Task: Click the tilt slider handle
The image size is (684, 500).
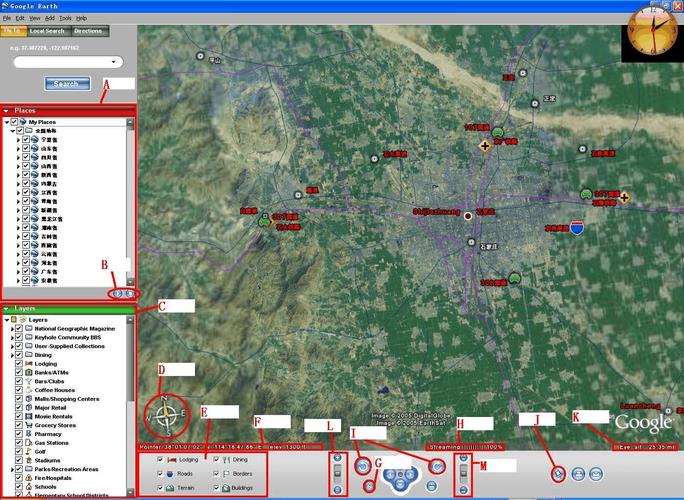Action: point(463,474)
